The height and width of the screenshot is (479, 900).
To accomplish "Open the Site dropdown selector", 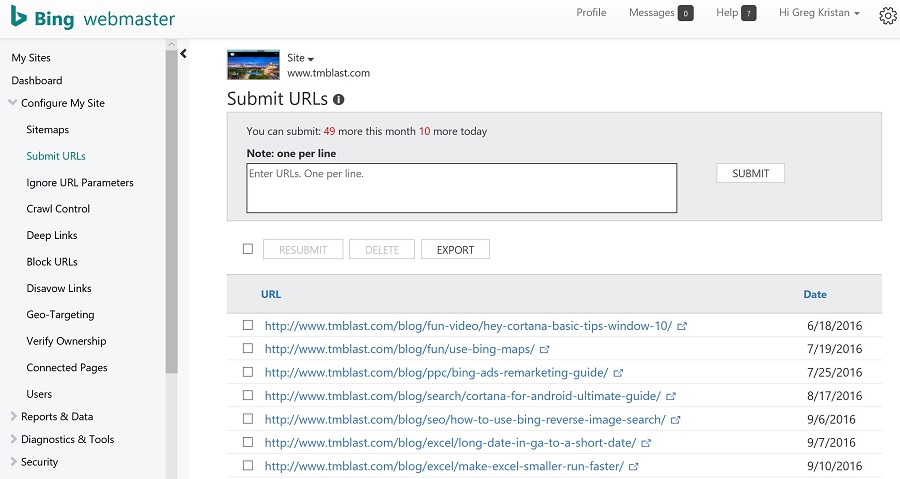I will click(x=301, y=58).
